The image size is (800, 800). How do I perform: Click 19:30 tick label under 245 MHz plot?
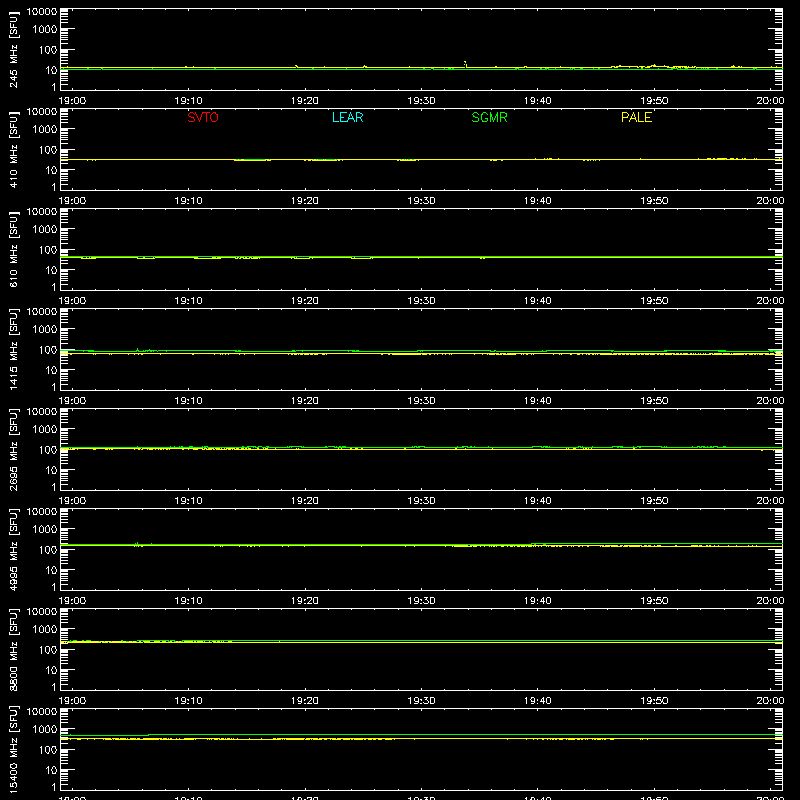point(421,101)
